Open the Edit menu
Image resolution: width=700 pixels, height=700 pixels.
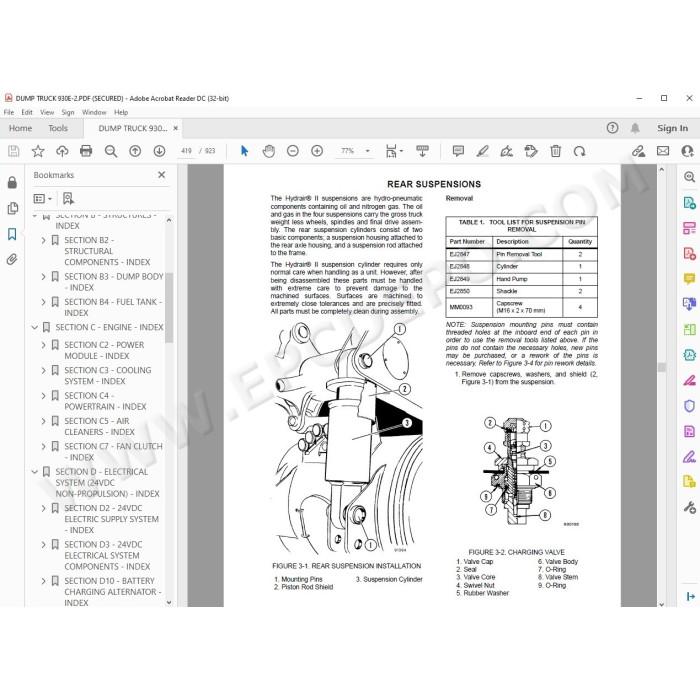tap(27, 112)
